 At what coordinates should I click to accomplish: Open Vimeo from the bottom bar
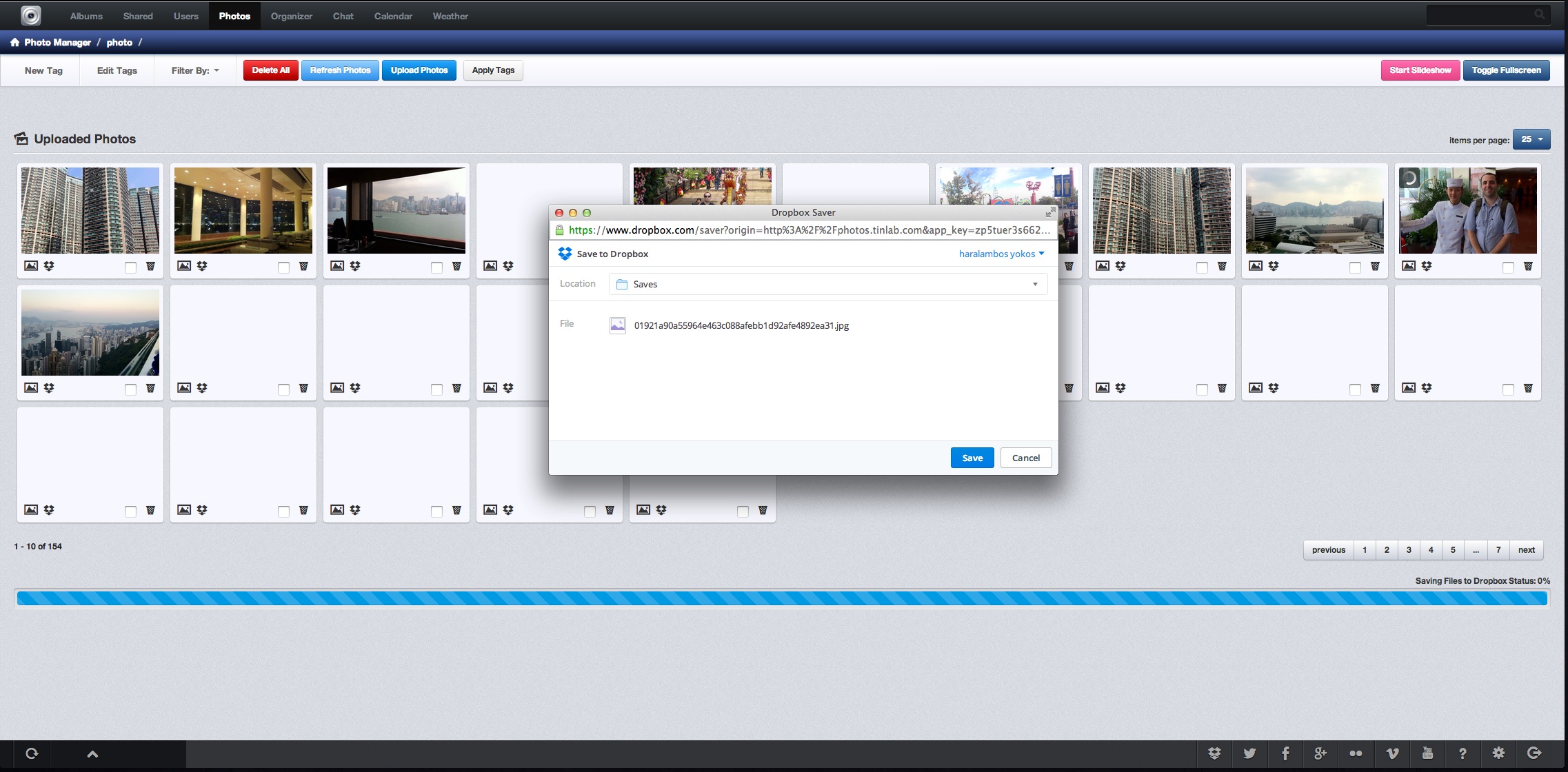click(x=1391, y=753)
